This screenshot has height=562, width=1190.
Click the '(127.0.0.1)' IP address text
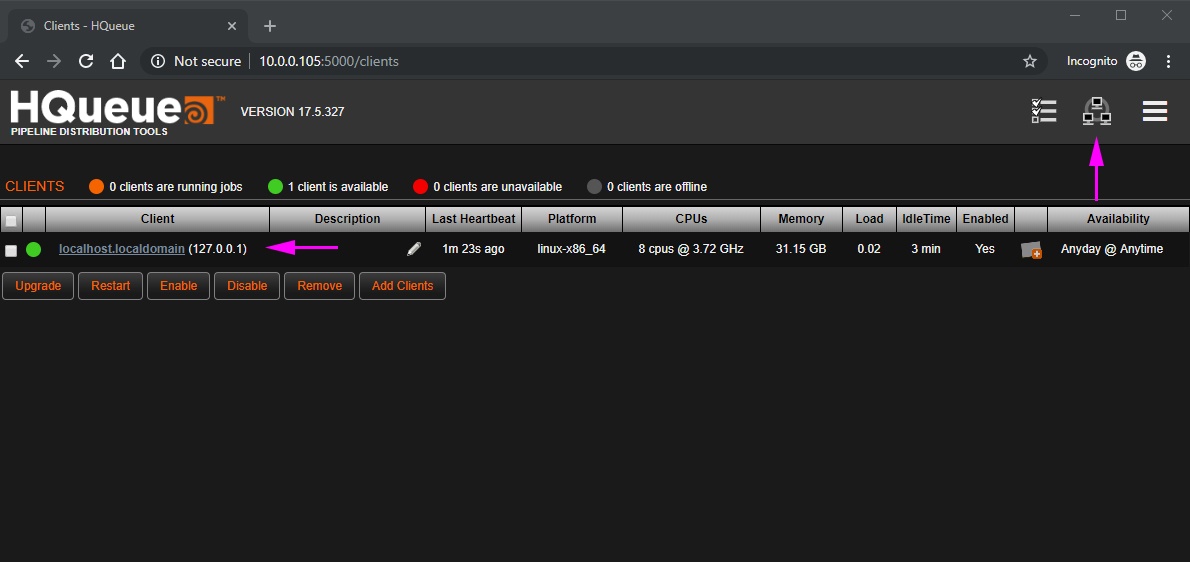point(218,249)
